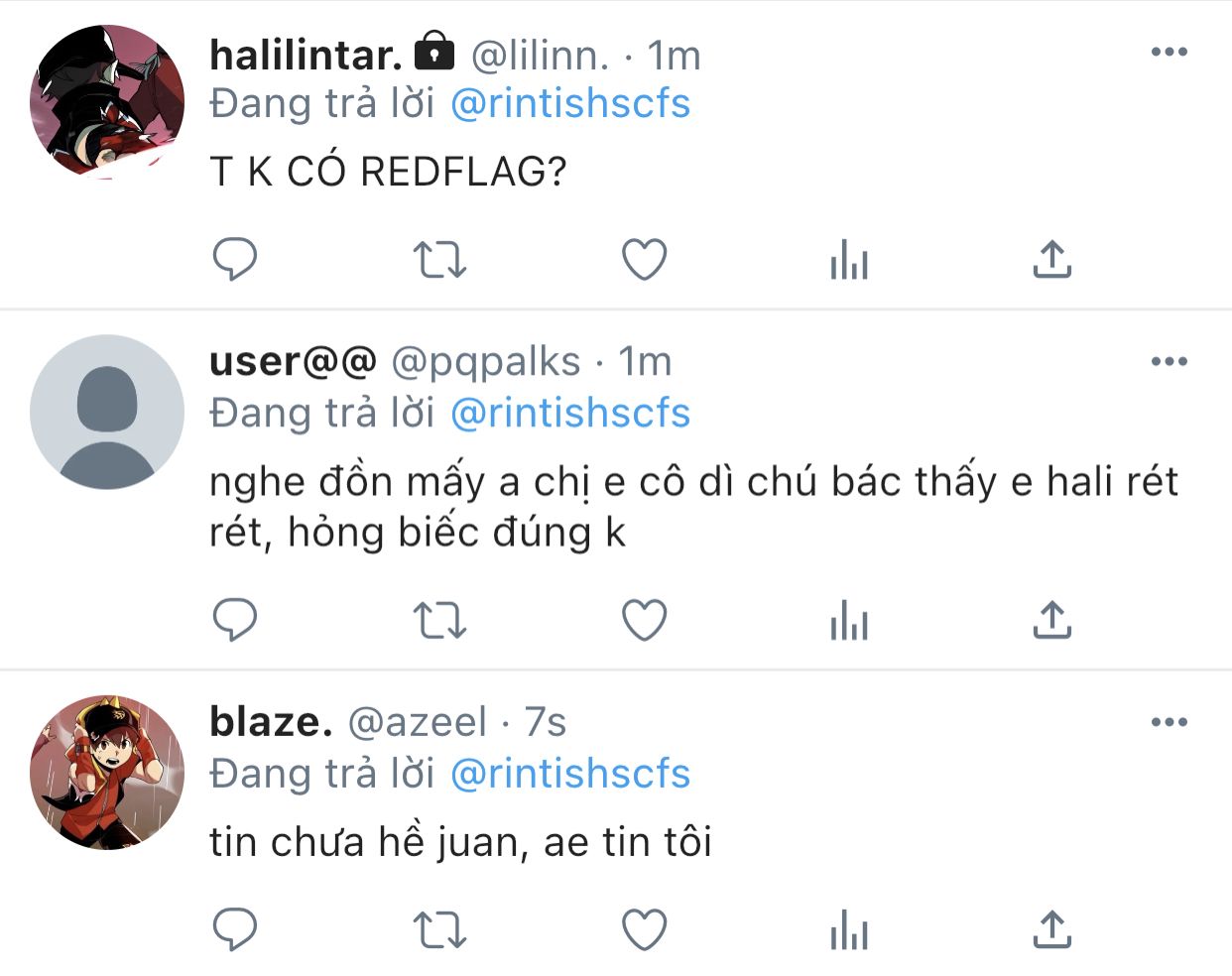Like the tweet from @pqpalks
Screen dimensions: 1232x976
(644, 620)
